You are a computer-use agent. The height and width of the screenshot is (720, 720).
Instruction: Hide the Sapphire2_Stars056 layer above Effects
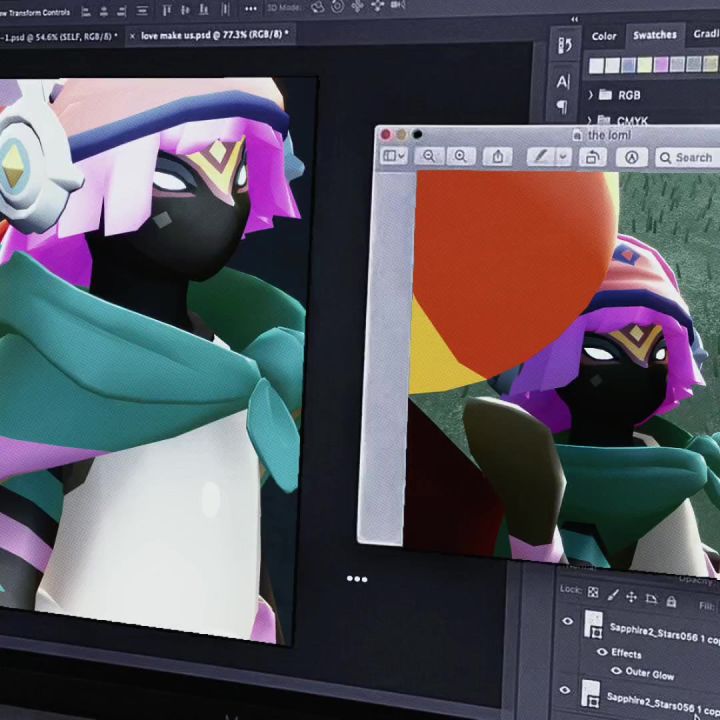[x=568, y=621]
